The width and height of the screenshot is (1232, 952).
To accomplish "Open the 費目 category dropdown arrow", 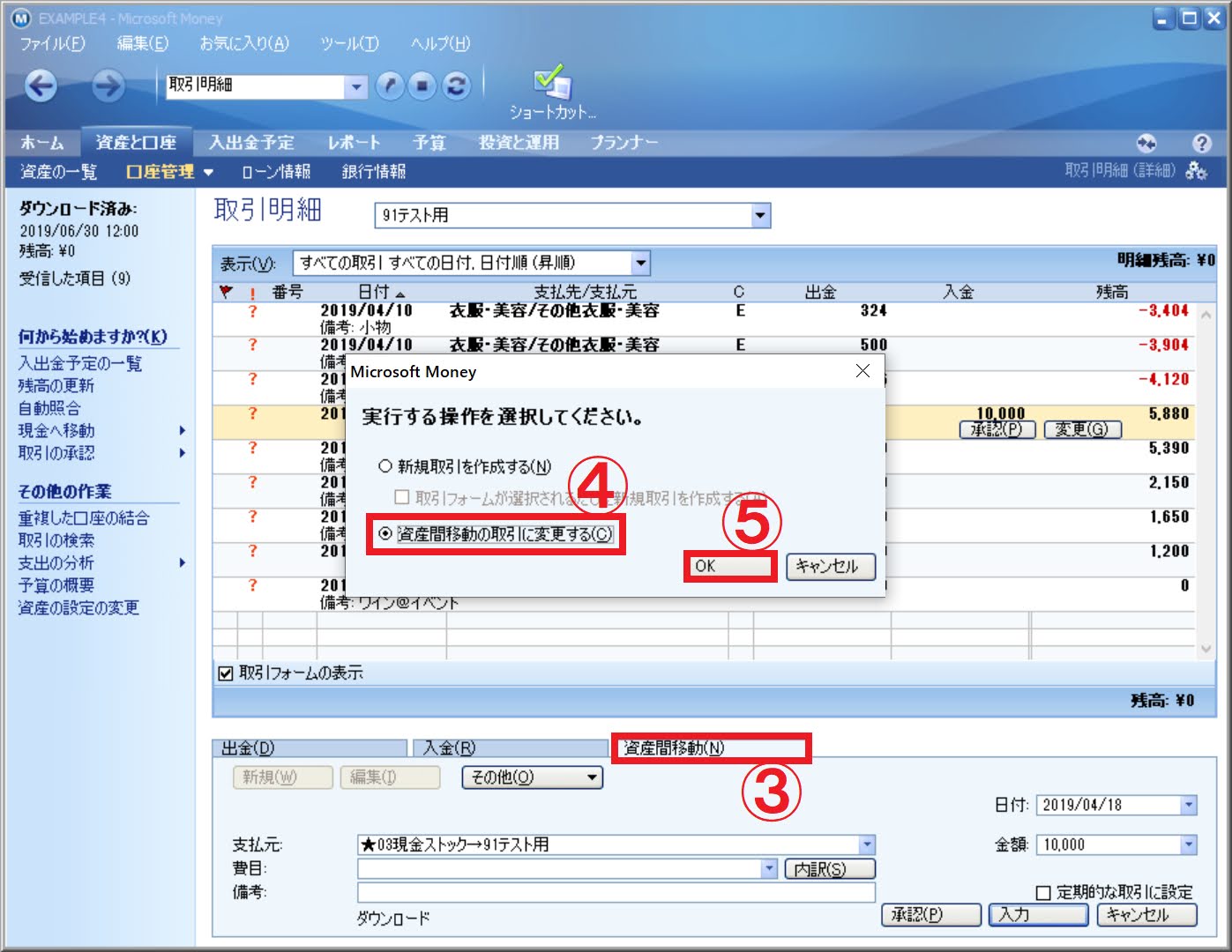I will pos(770,869).
